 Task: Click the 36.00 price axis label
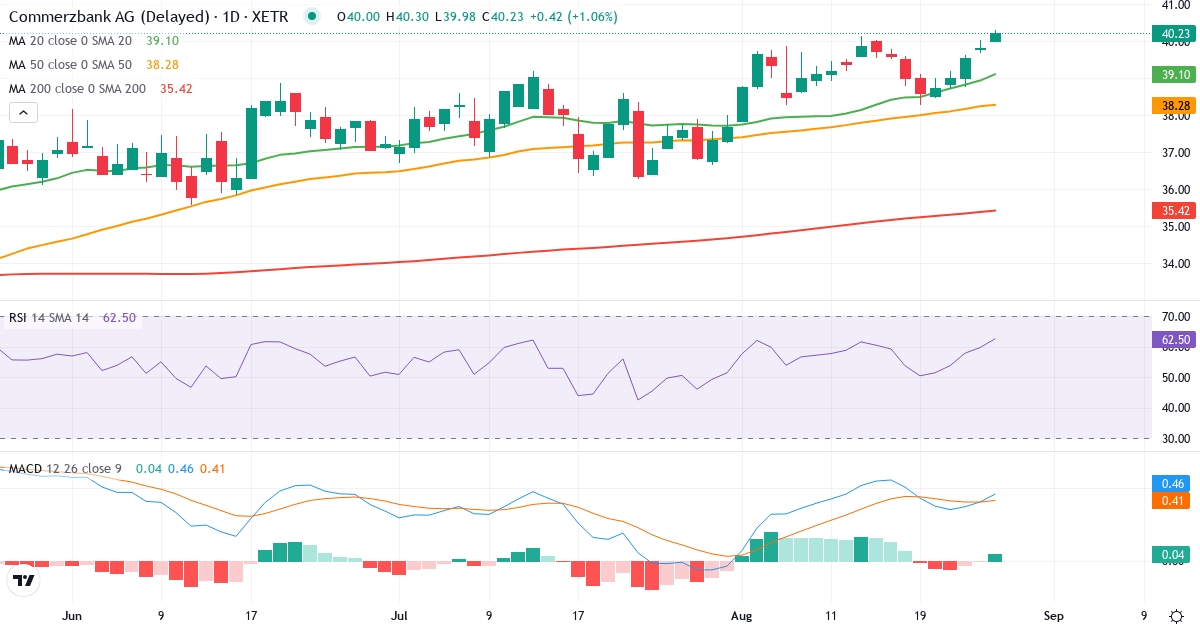tap(1175, 190)
